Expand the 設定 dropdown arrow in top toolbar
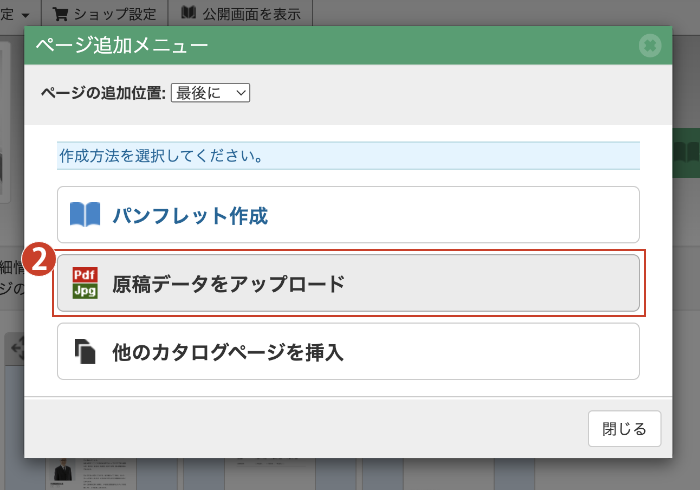This screenshot has width=700, height=490. 21,14
